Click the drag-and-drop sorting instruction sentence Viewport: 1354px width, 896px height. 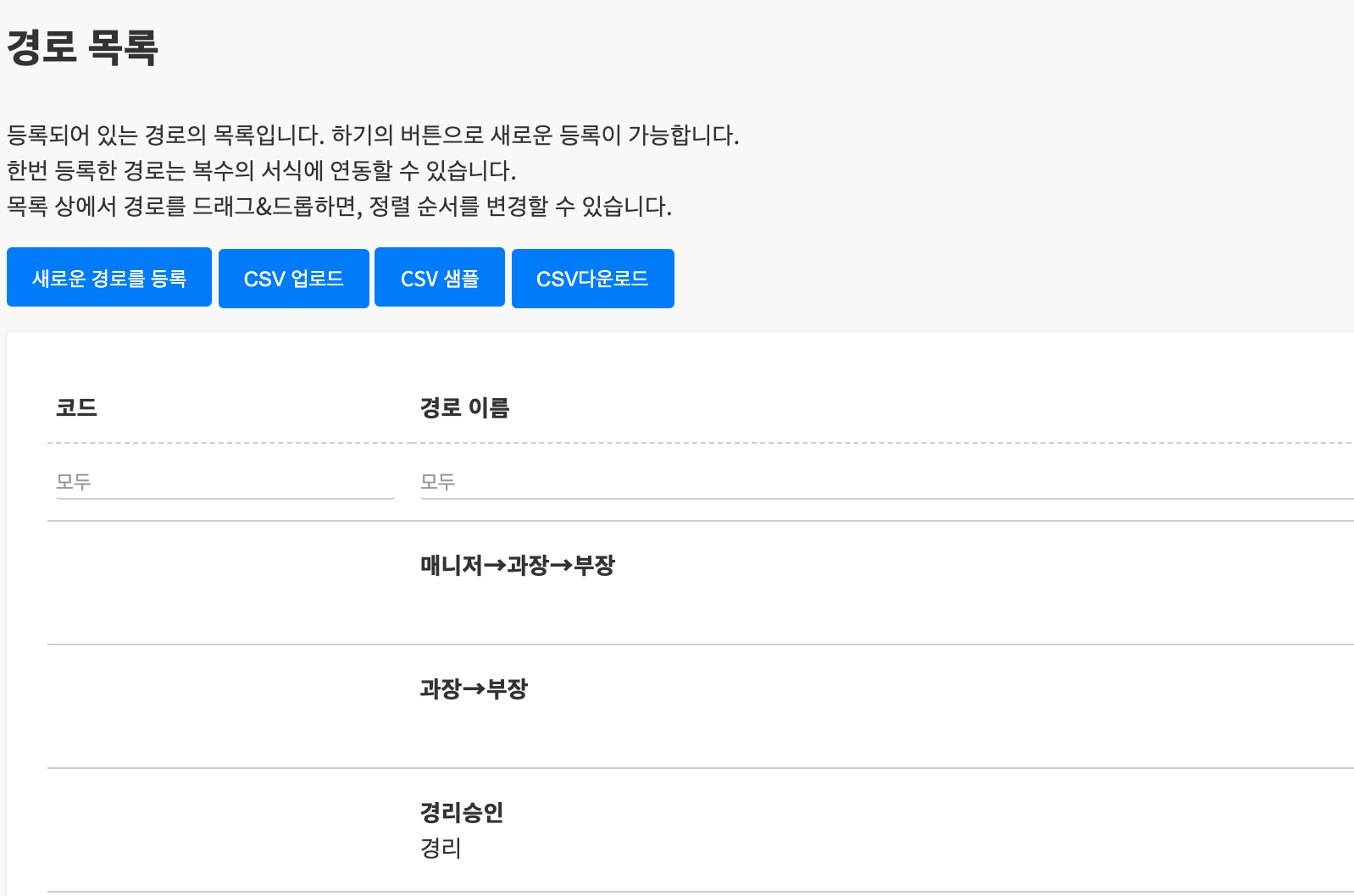[339, 207]
